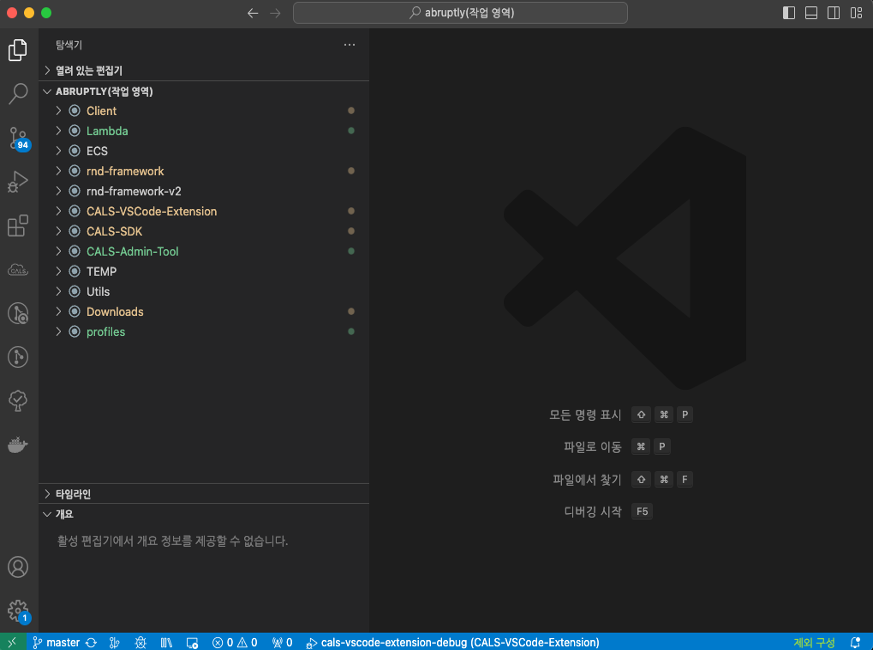874x650 pixels.
Task: Expand the CALS-VSCode-Extension folder
Action: (x=59, y=211)
